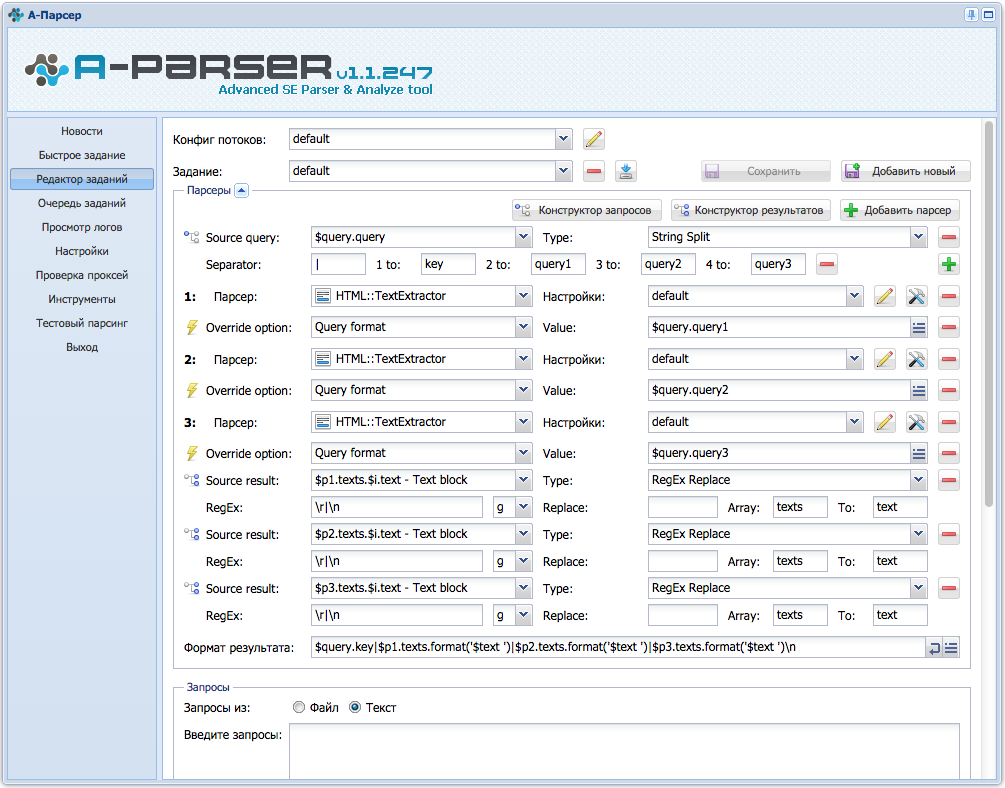The width and height of the screenshot is (1005, 788).
Task: Delete the task with the red minus icon beside Задание
Action: click(594, 171)
